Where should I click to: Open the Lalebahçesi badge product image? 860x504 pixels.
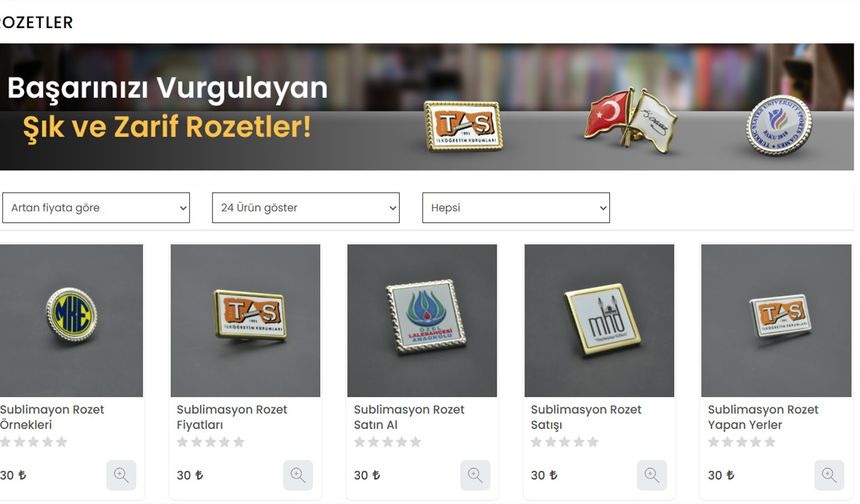(422, 320)
